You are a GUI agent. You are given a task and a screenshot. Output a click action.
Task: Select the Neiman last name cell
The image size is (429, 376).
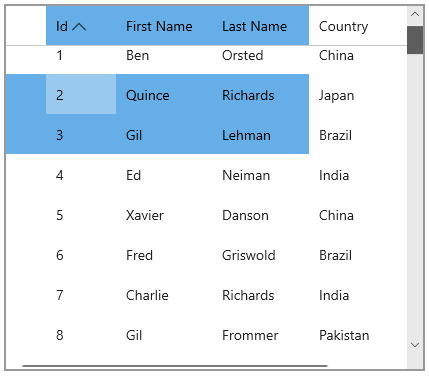(x=261, y=174)
